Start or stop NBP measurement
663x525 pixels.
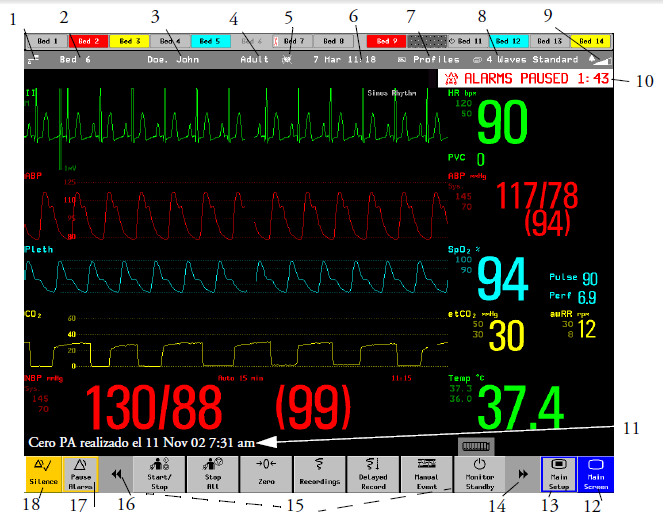click(x=159, y=474)
